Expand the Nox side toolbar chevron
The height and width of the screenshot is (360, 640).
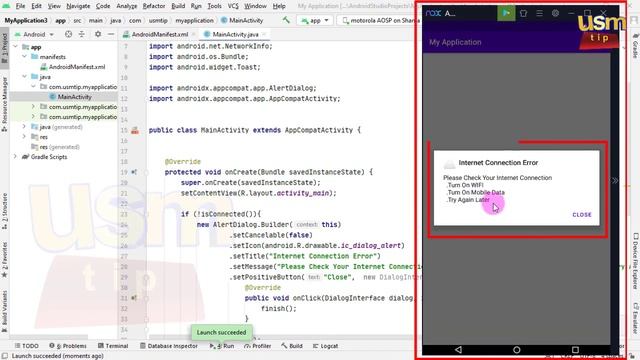(615, 180)
